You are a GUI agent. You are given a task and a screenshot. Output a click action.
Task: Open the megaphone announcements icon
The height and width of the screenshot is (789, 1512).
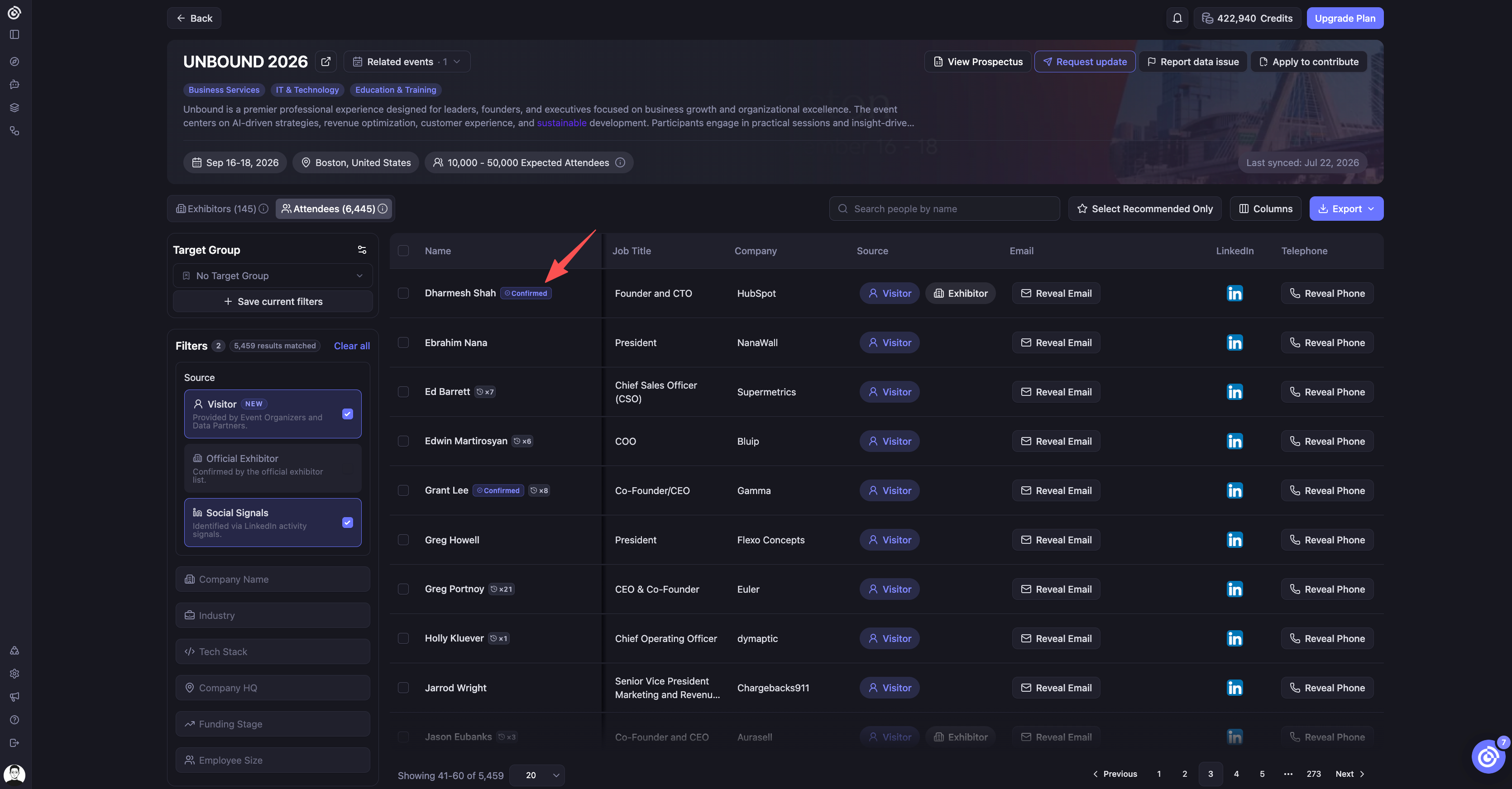pos(14,696)
